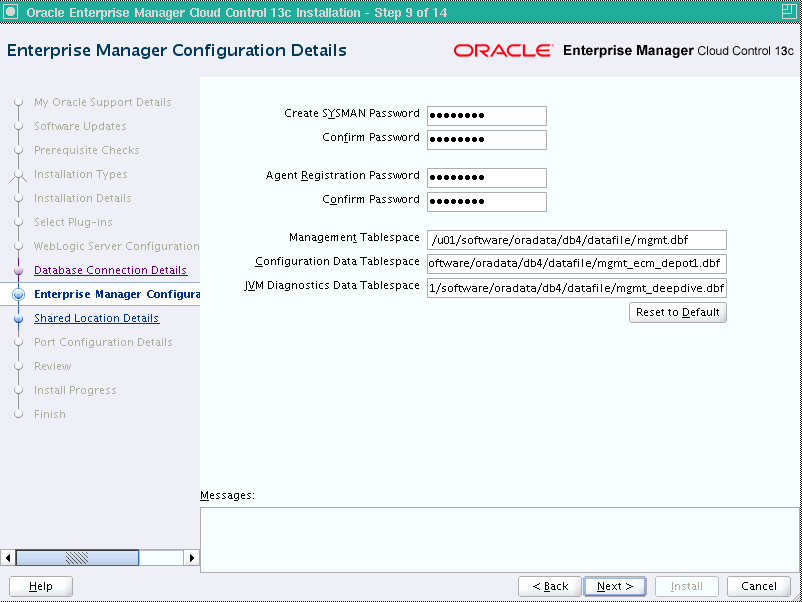Click the Installation Types step
This screenshot has height=602, width=802.
click(80, 174)
